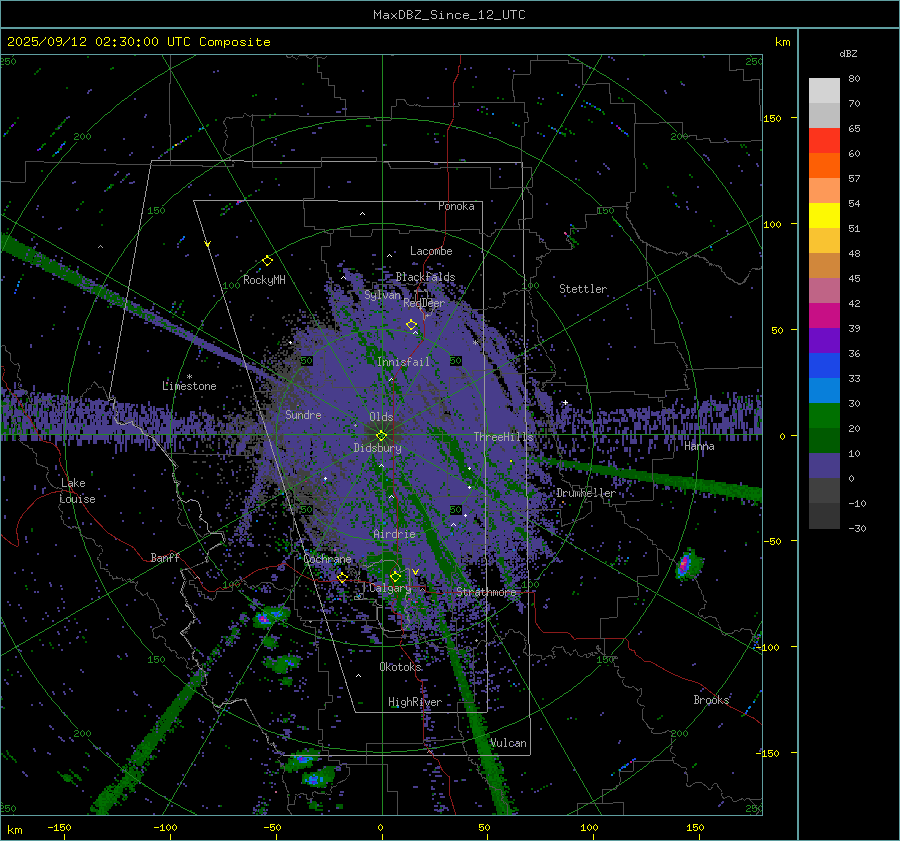
Task: Click the Limestone label
Action: [189, 386]
